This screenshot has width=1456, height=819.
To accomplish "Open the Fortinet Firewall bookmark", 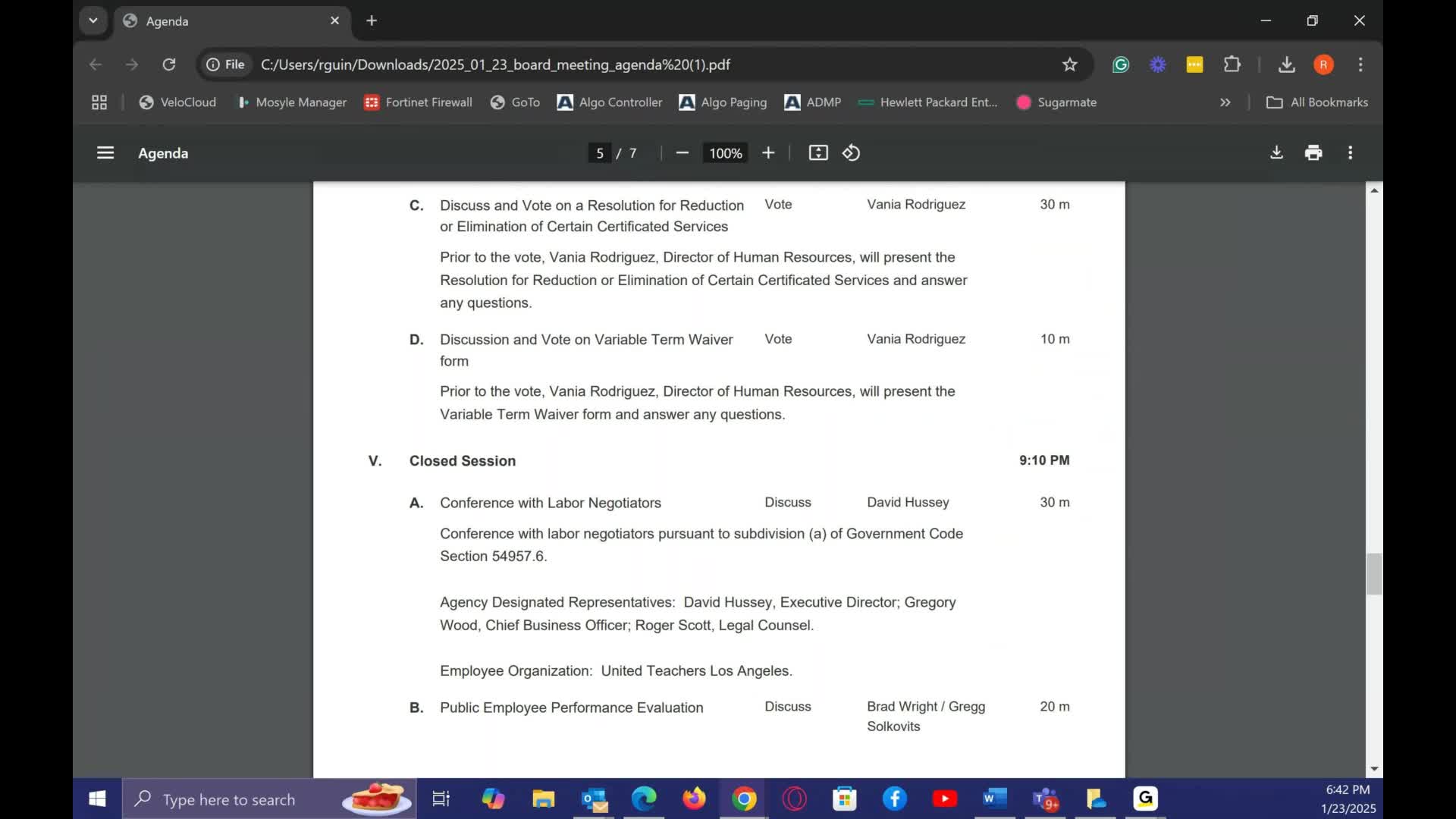I will [418, 102].
